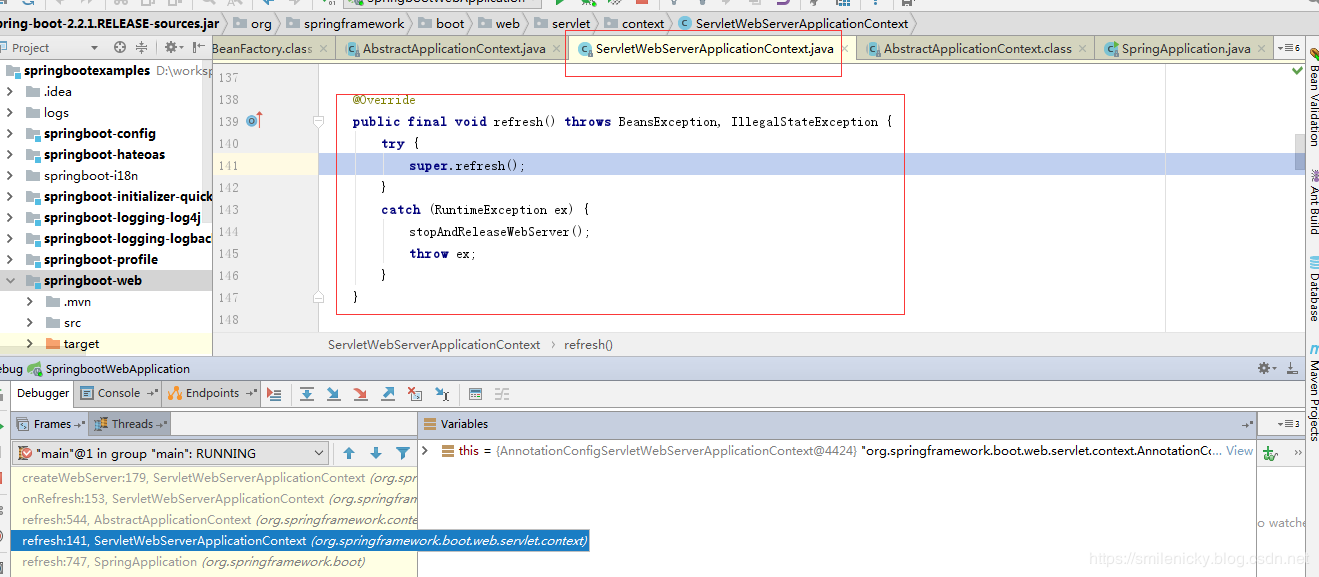
Task: Click the Force Step Into red arrow
Action: 361,394
